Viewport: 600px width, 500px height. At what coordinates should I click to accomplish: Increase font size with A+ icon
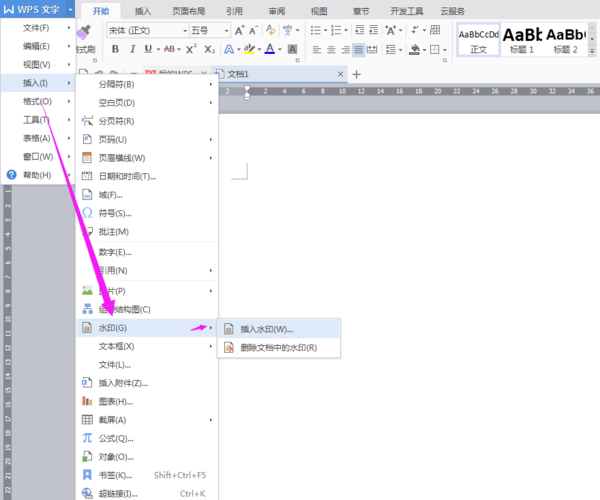[240, 30]
